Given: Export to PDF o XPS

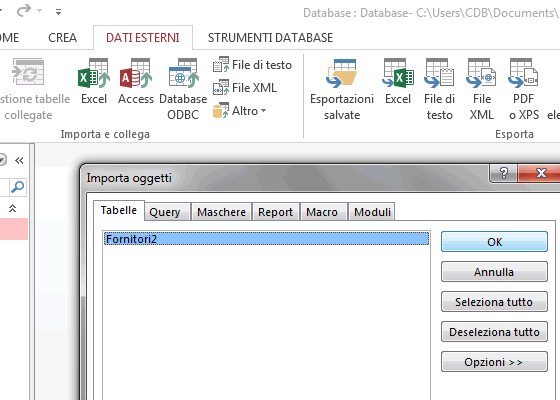Looking at the screenshot, I should click(524, 89).
